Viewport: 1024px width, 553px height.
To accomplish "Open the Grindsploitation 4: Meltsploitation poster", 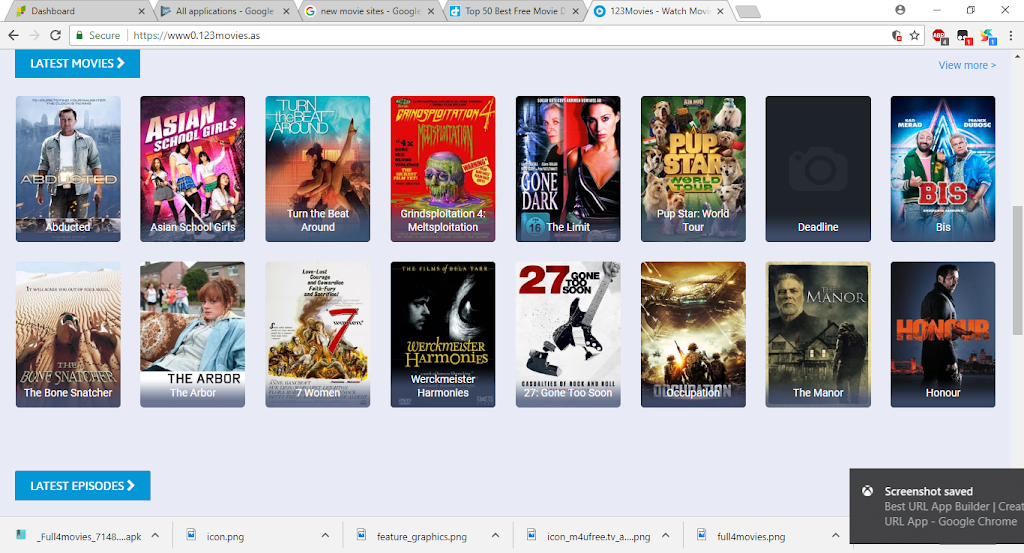I will 443,169.
